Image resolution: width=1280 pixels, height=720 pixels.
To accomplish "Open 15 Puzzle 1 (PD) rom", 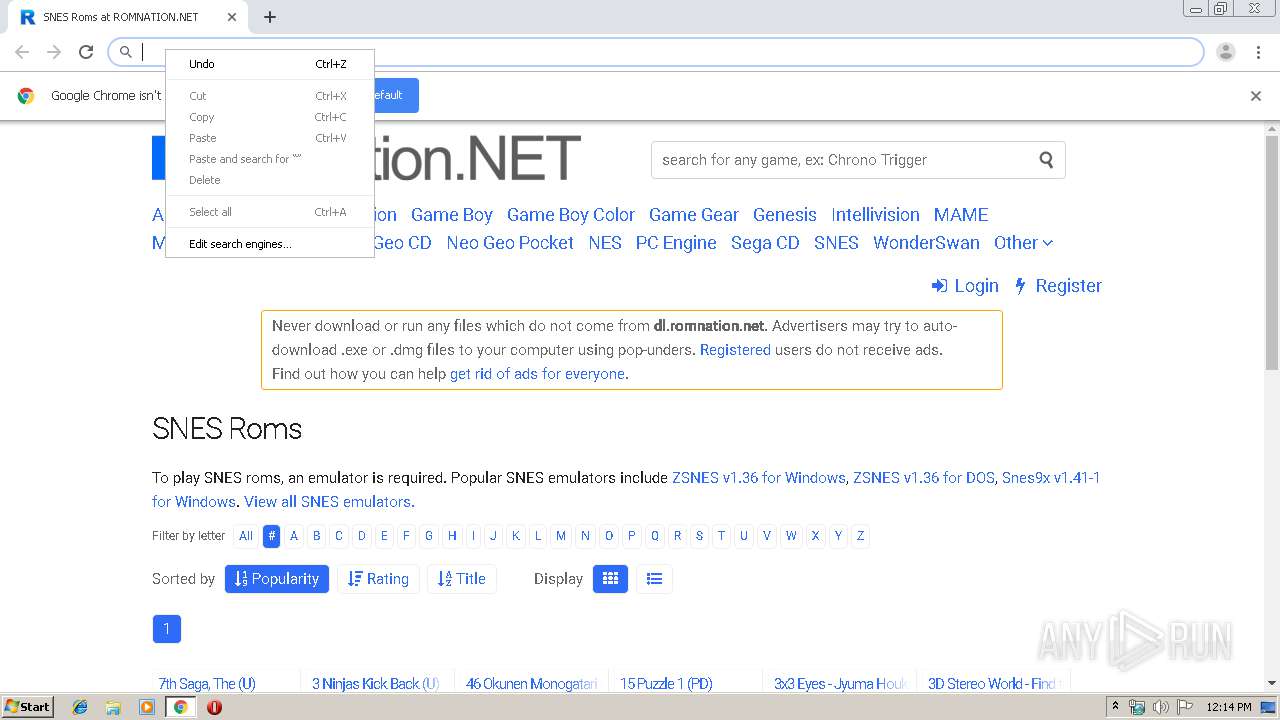I will [666, 684].
